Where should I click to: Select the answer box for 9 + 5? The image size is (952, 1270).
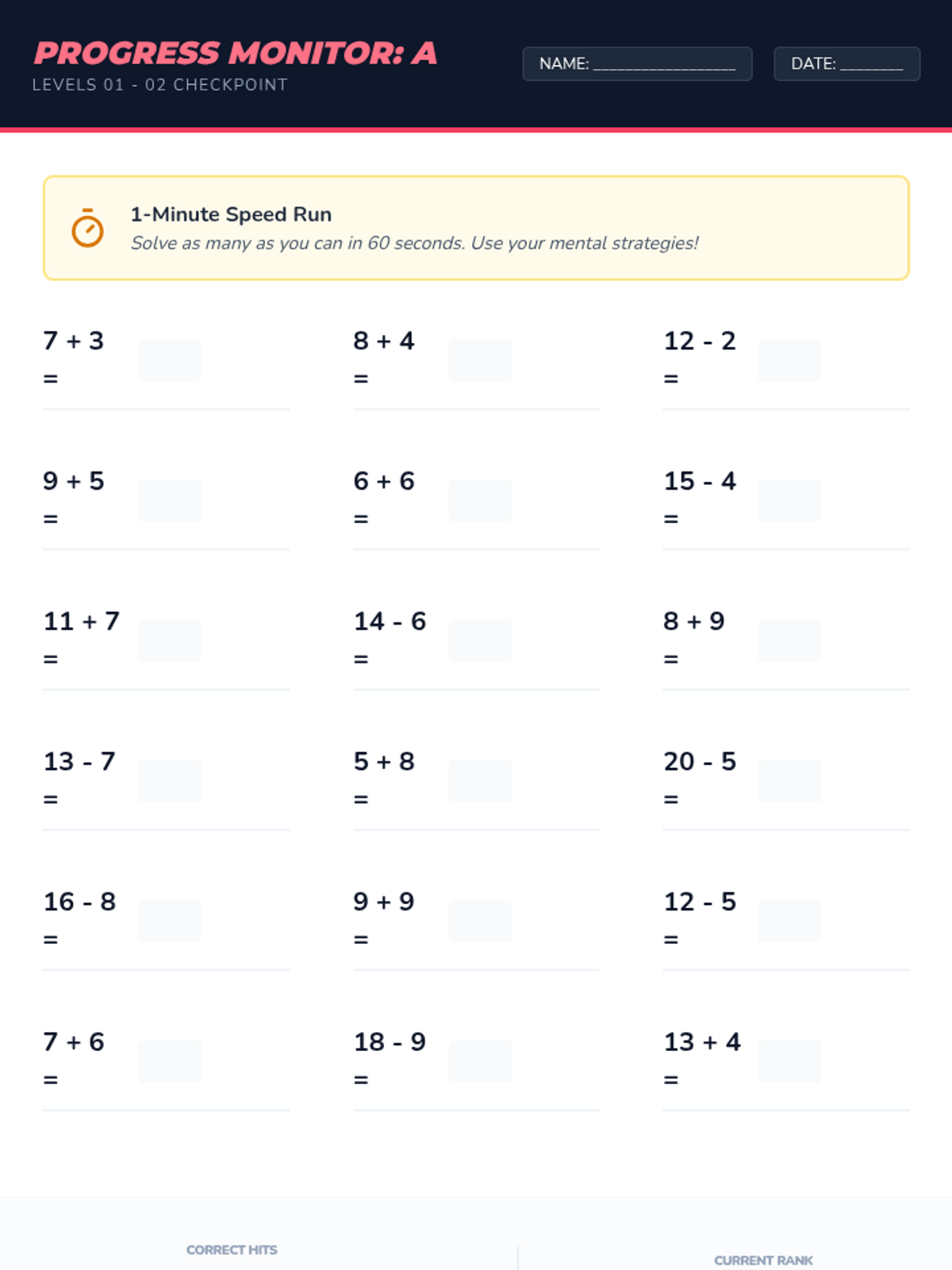point(170,500)
